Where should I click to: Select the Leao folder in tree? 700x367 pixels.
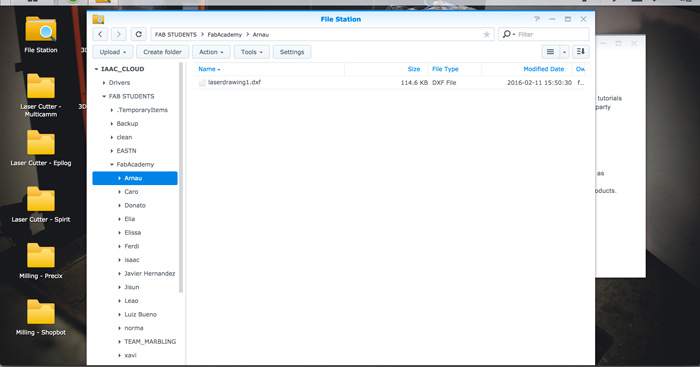131,301
